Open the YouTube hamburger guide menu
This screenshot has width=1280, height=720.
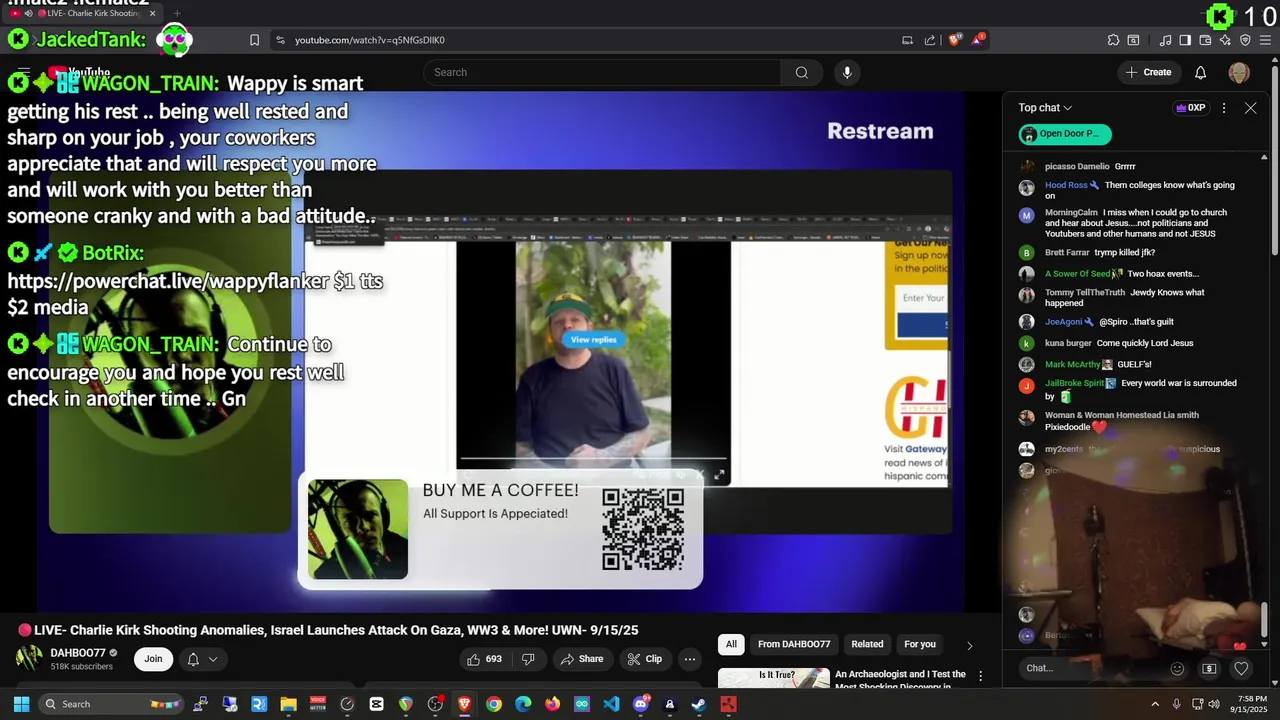[x=24, y=72]
